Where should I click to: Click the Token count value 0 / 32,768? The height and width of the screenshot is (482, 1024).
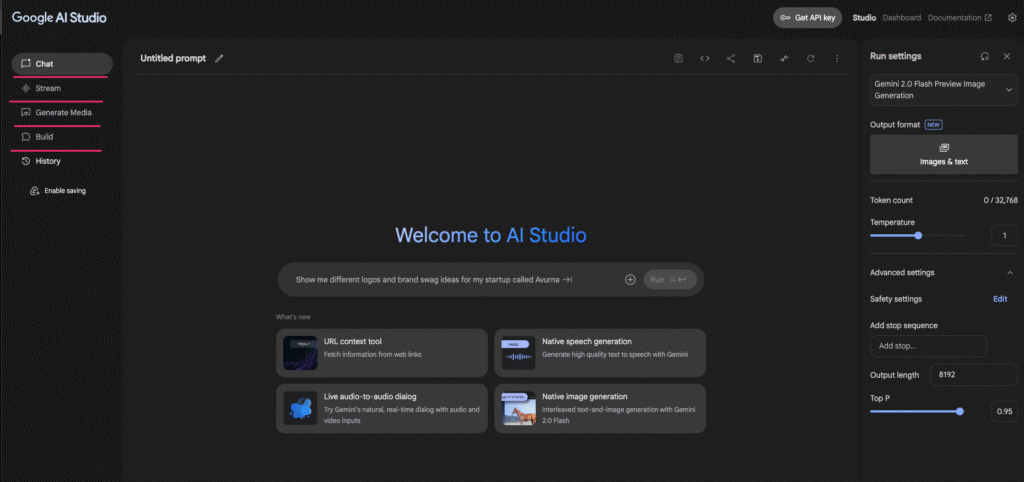[x=1000, y=201]
